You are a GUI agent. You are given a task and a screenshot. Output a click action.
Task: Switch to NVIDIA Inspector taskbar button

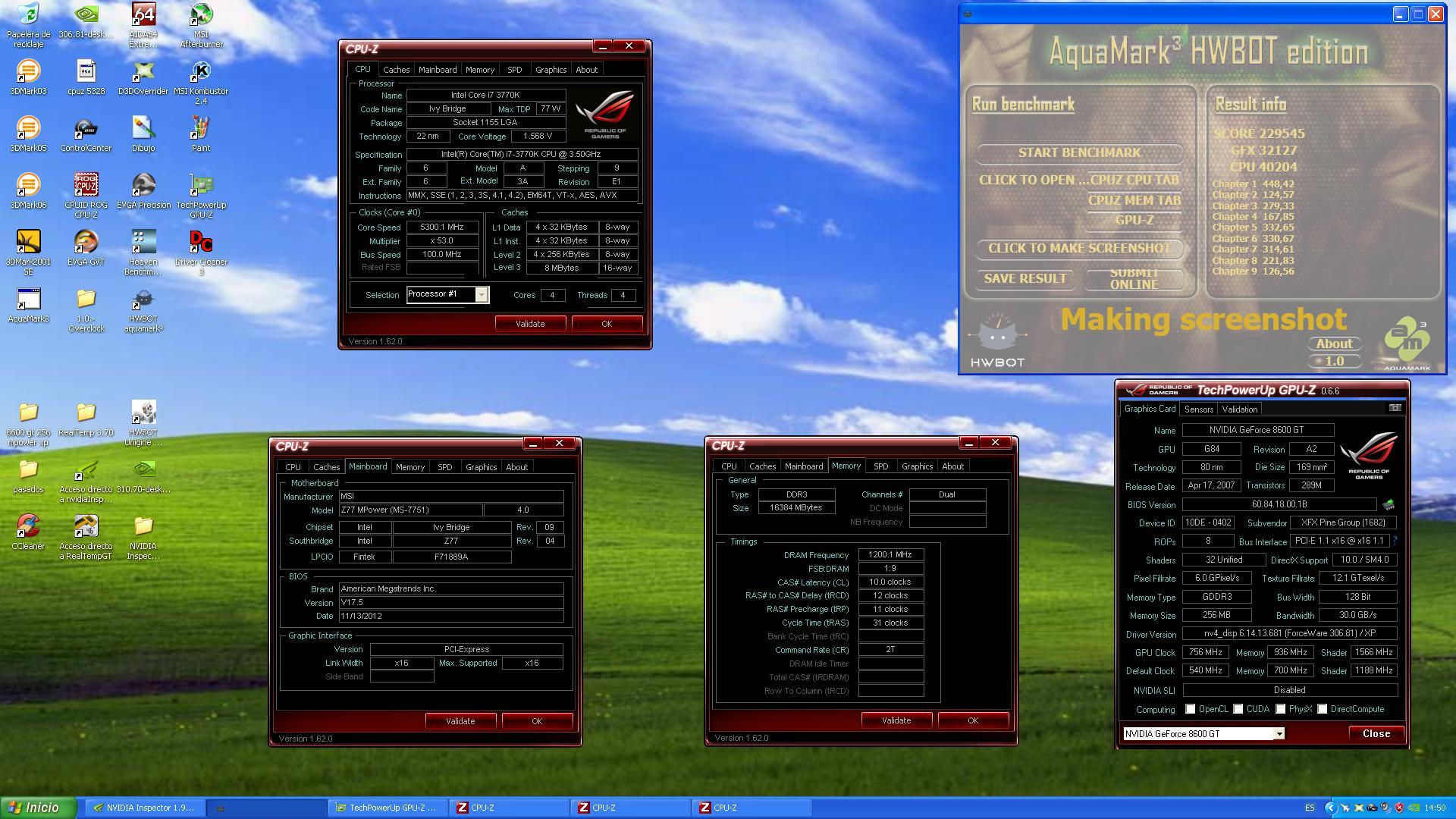143,808
